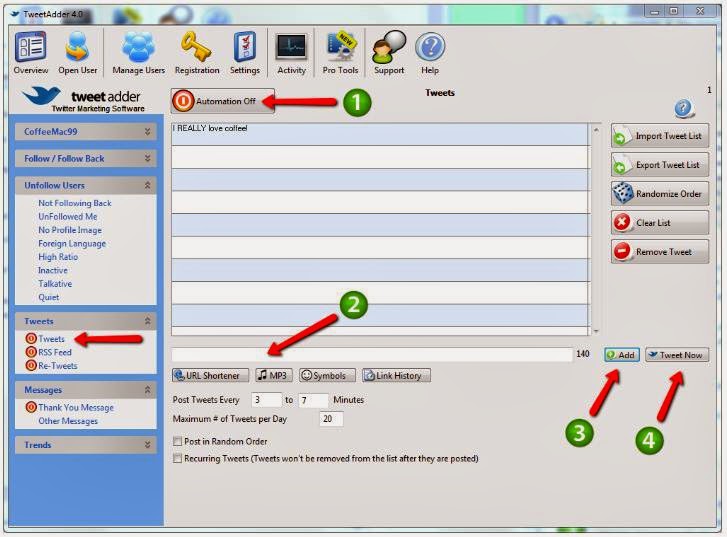
Task: Open the URL Shortener tool
Action: click(x=210, y=375)
